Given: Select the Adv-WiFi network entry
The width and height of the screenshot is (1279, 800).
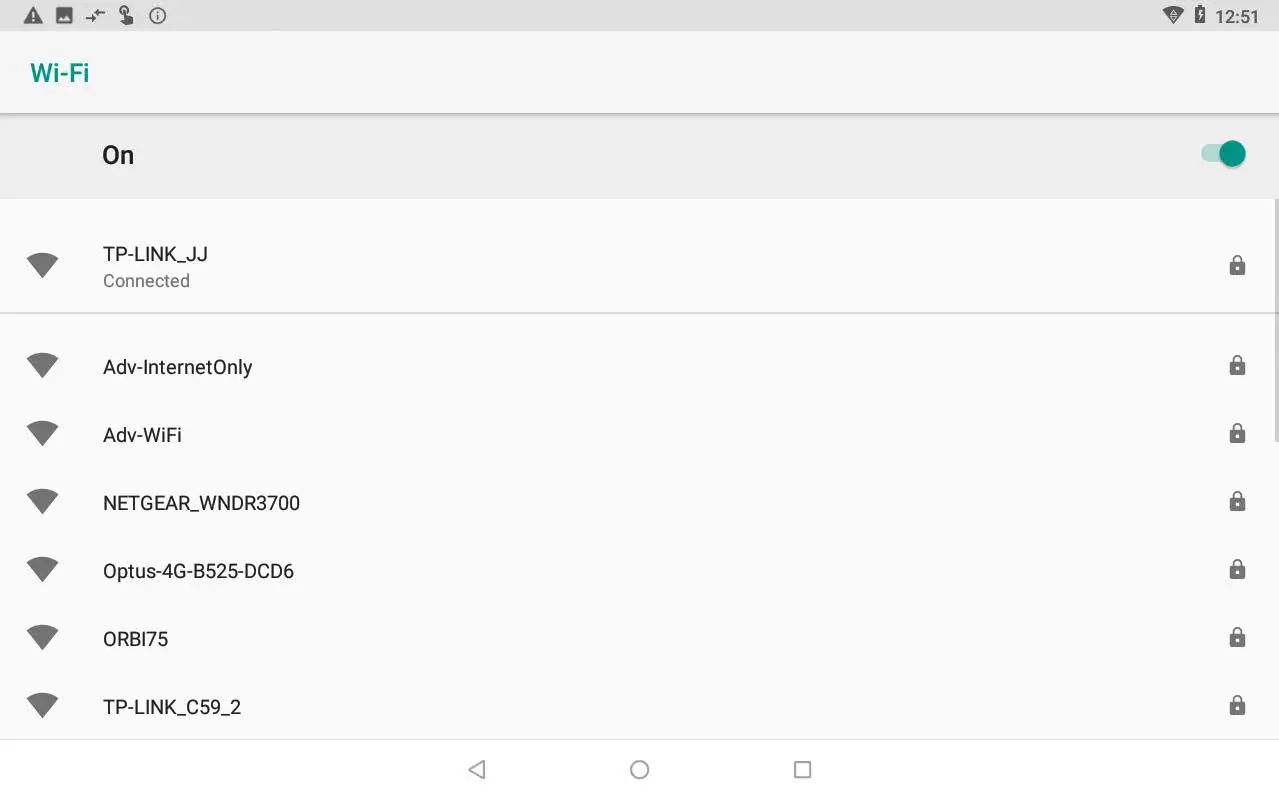Looking at the screenshot, I should 142,435.
